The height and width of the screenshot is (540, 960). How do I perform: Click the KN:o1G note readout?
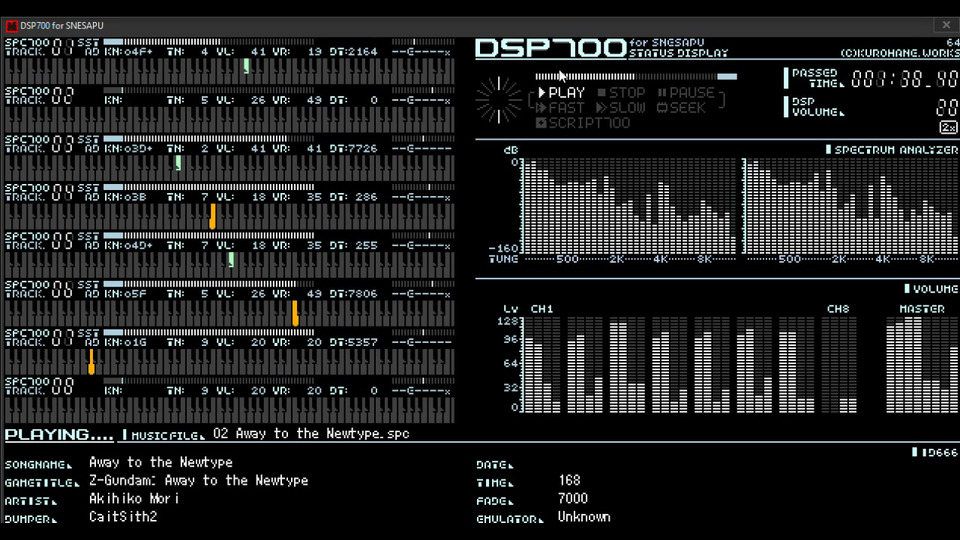[x=126, y=342]
